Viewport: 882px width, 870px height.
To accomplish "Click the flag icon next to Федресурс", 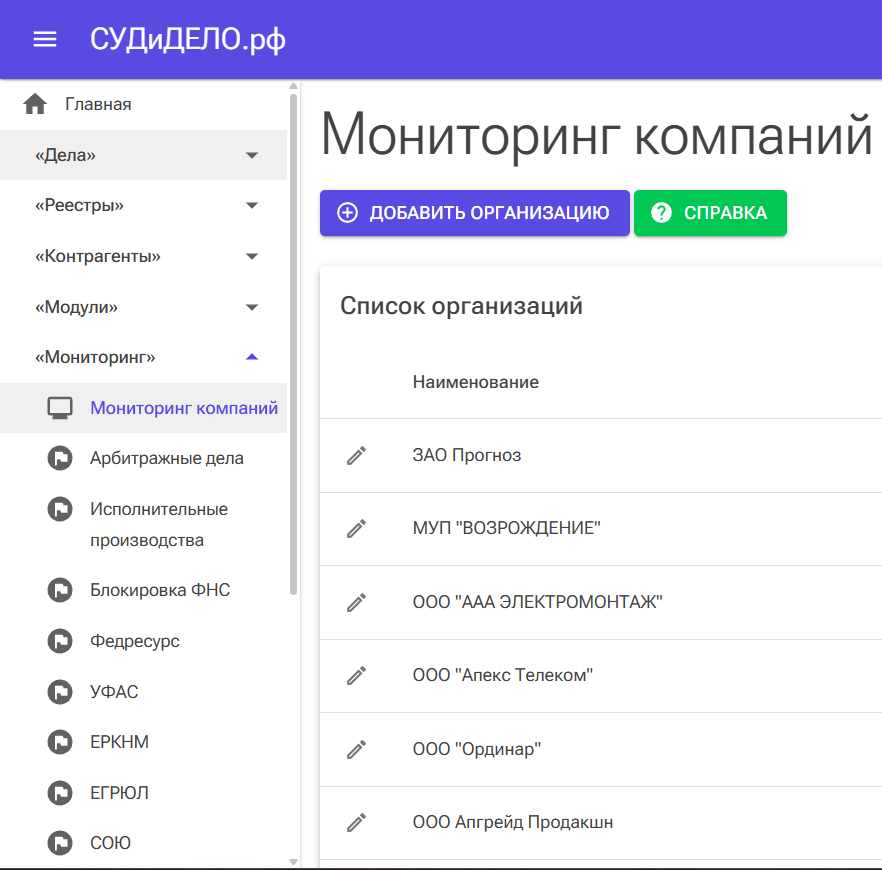I will click(60, 641).
